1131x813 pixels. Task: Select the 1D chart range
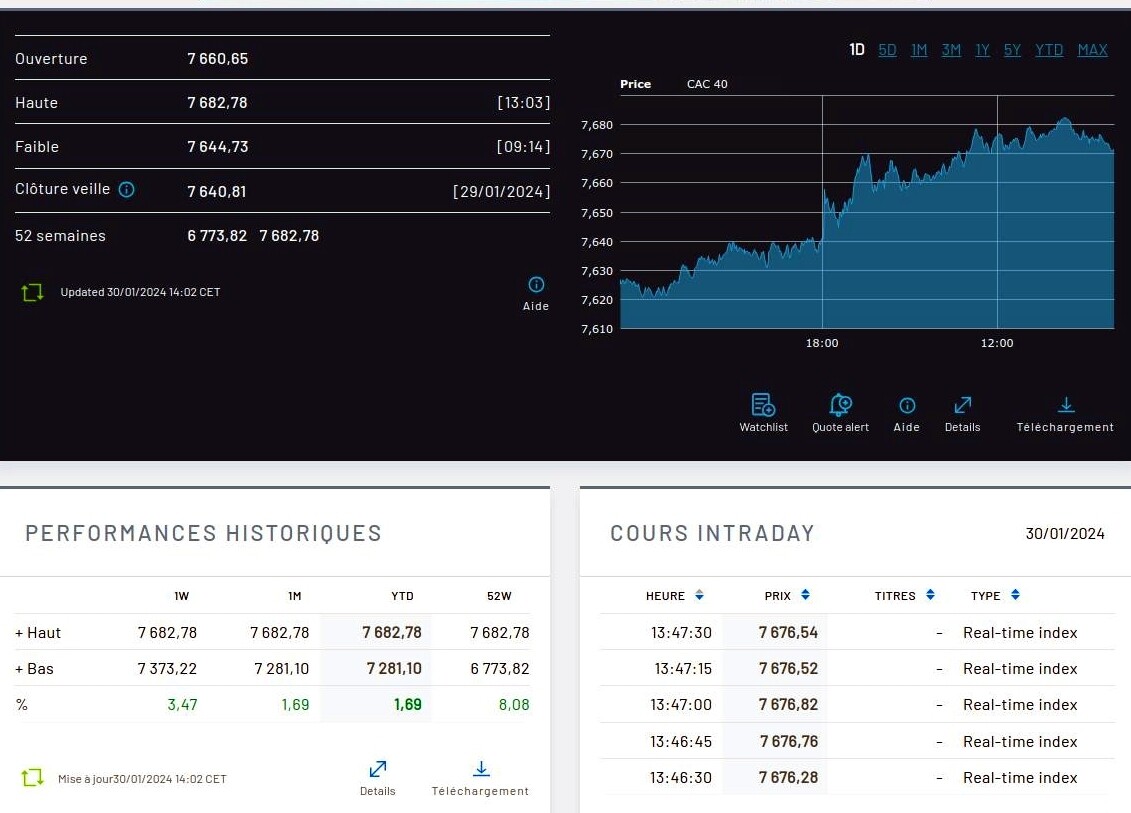(x=856, y=50)
